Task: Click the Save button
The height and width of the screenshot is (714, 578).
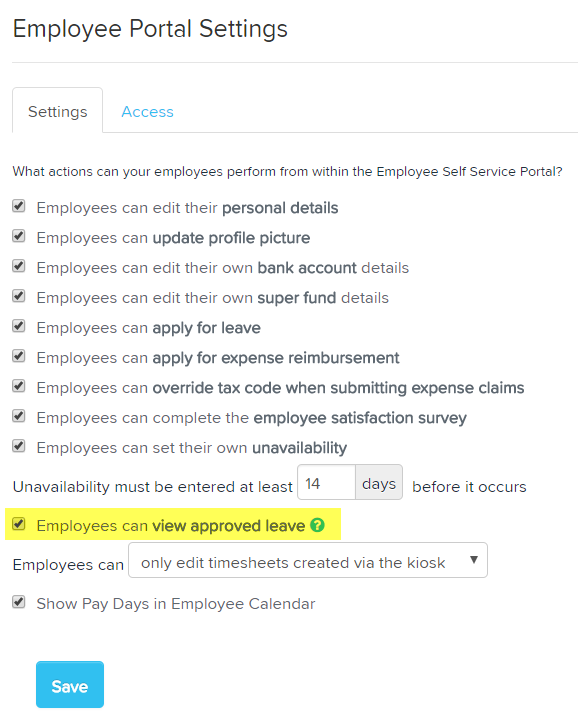Action: click(70, 684)
